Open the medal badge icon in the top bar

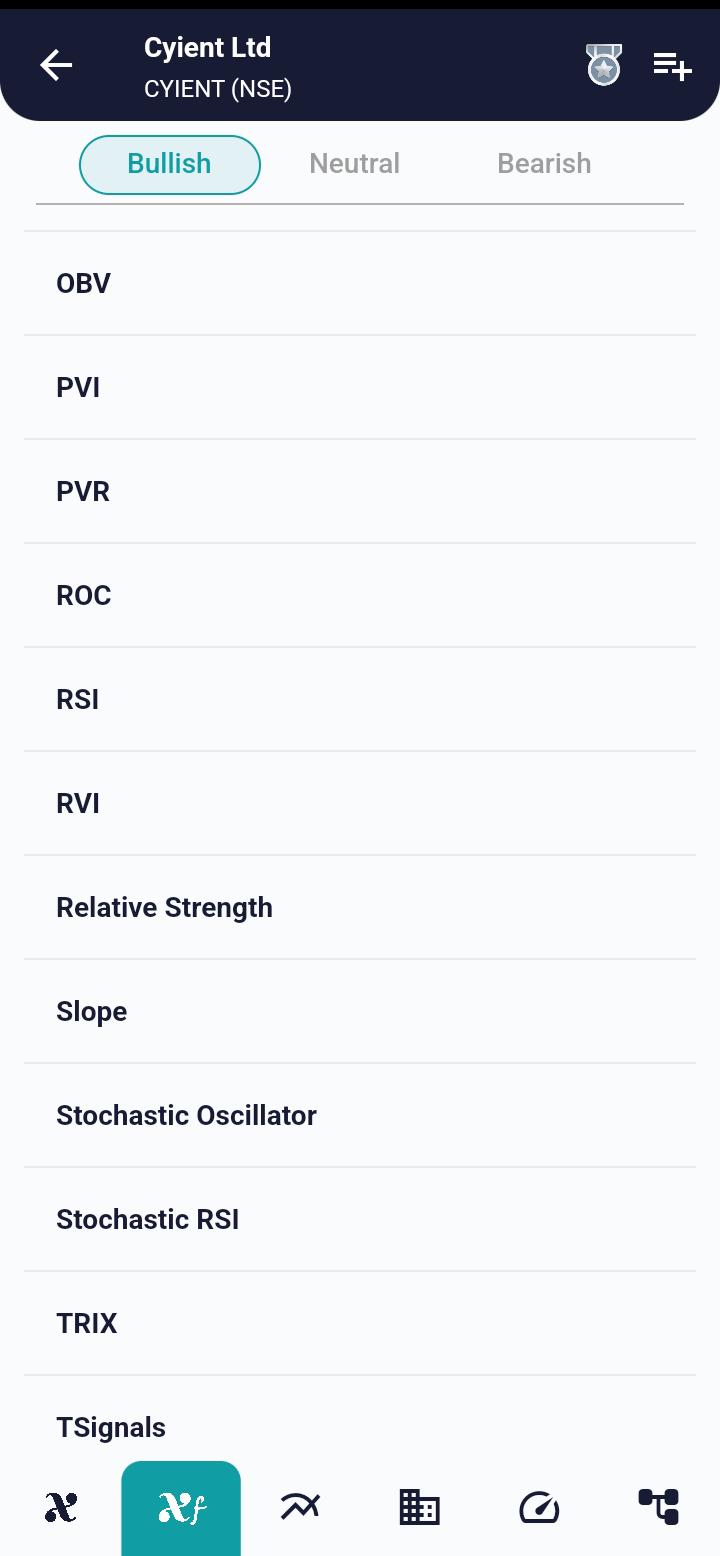(x=604, y=65)
